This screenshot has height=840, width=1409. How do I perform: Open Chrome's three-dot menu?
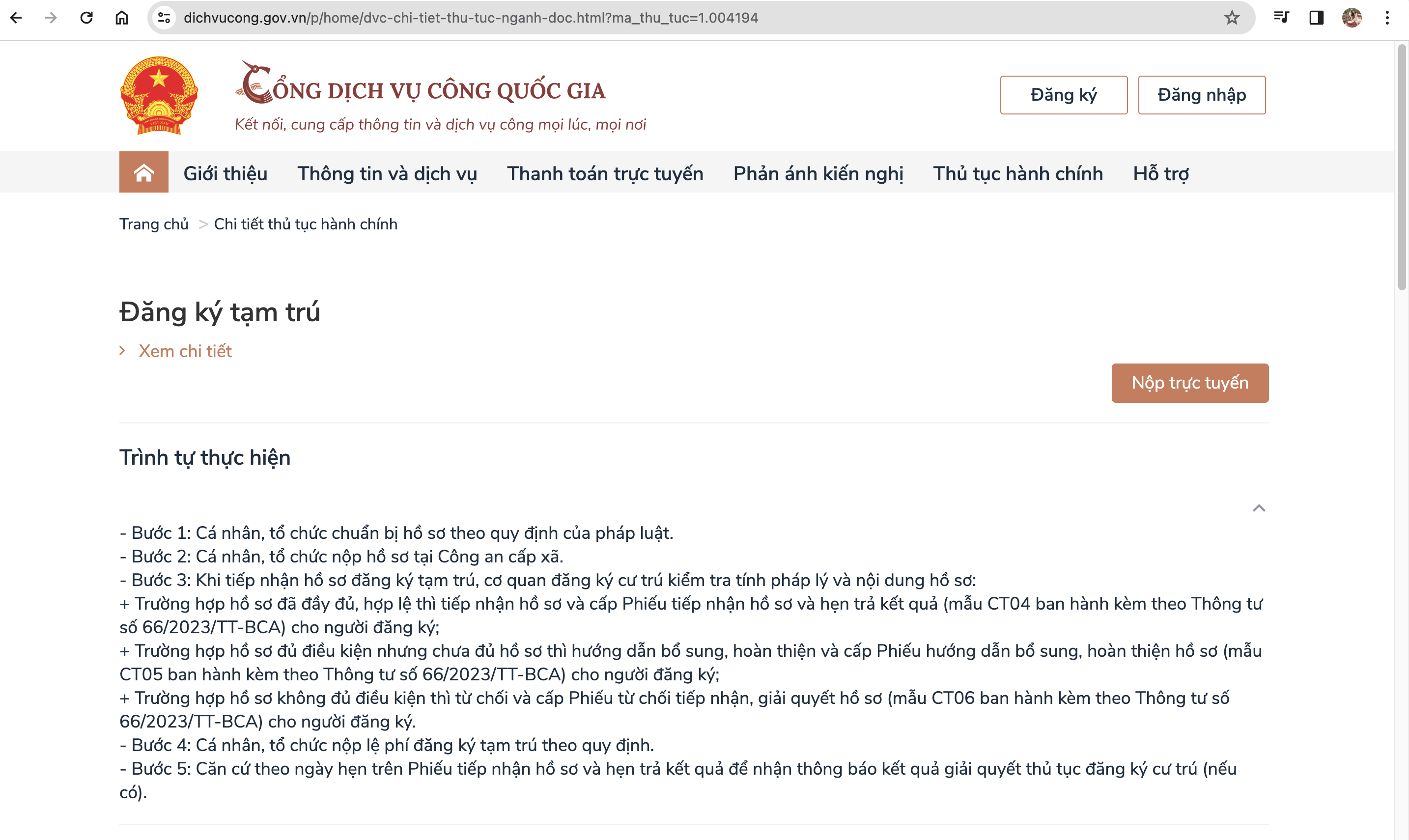point(1387,18)
